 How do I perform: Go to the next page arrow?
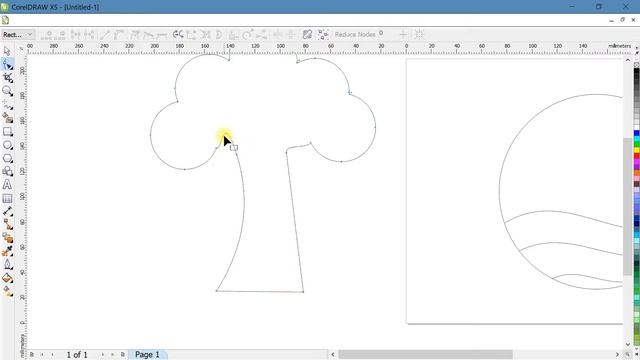(102, 354)
